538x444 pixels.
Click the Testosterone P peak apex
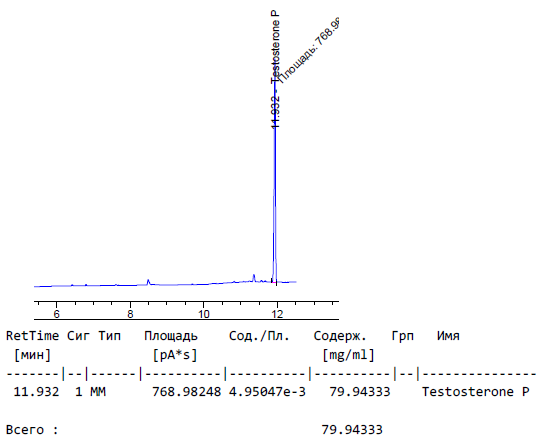(x=275, y=83)
